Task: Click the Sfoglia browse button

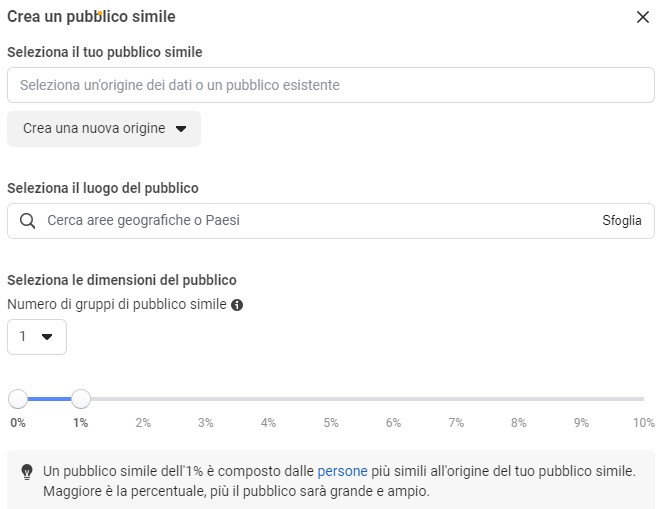Action: coord(622,221)
